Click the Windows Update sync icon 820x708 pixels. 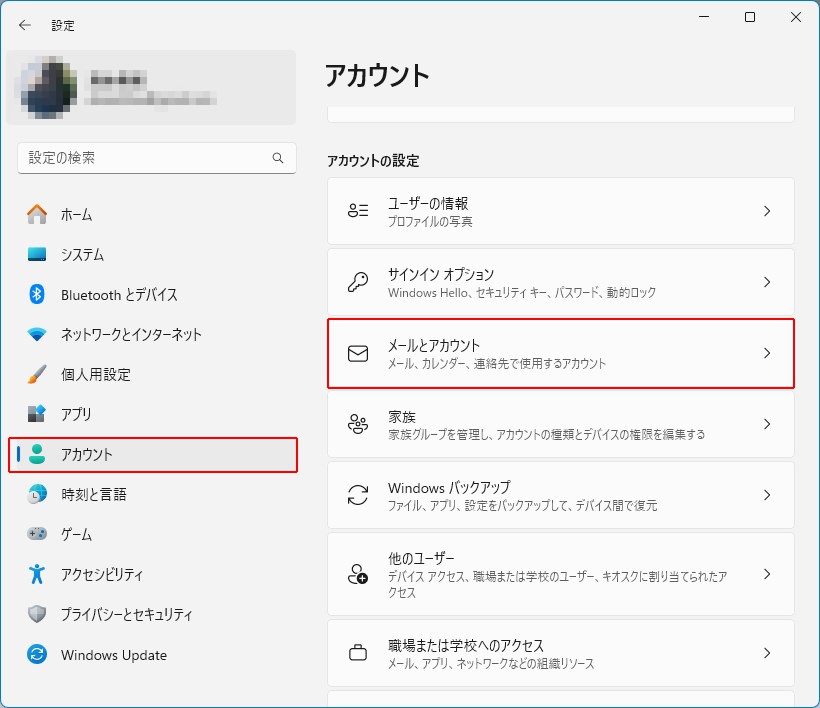37,655
